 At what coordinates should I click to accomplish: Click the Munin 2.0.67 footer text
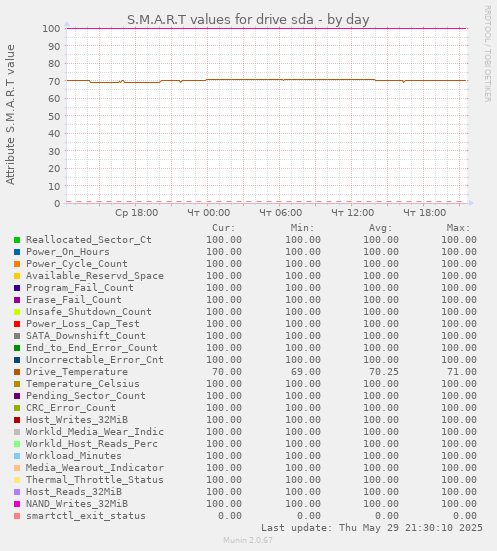pyautogui.click(x=248, y=540)
